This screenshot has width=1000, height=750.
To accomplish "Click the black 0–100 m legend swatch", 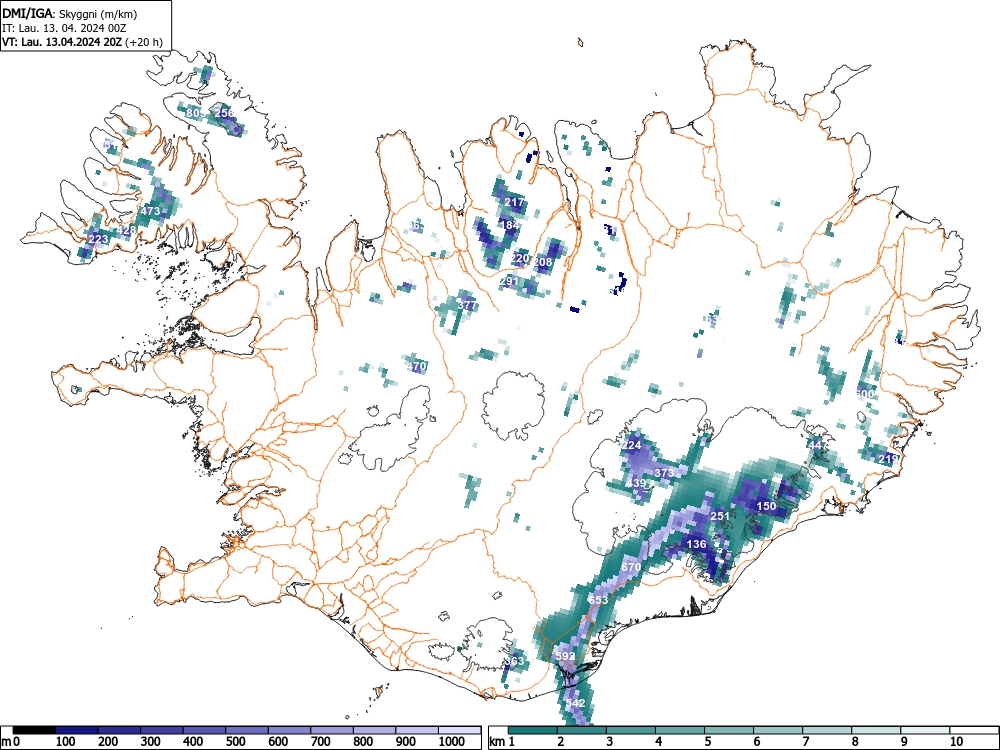I will coord(34,730).
